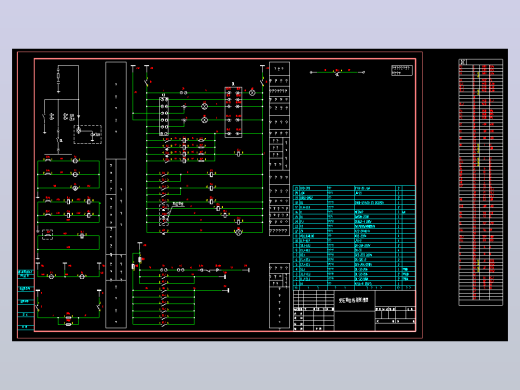Click the lower description column beside bottom circuit

click(x=279, y=296)
